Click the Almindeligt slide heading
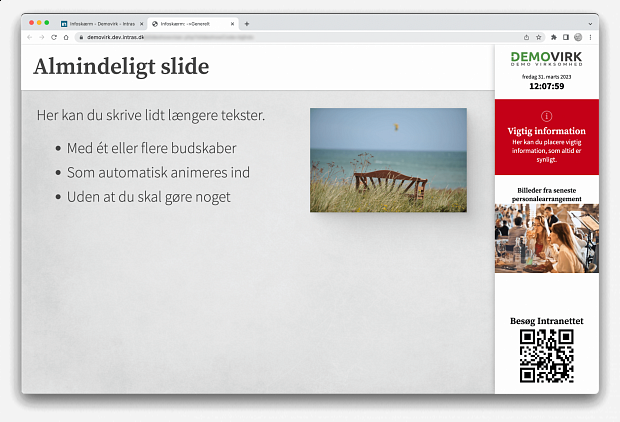This screenshot has width=620, height=422. 121,66
